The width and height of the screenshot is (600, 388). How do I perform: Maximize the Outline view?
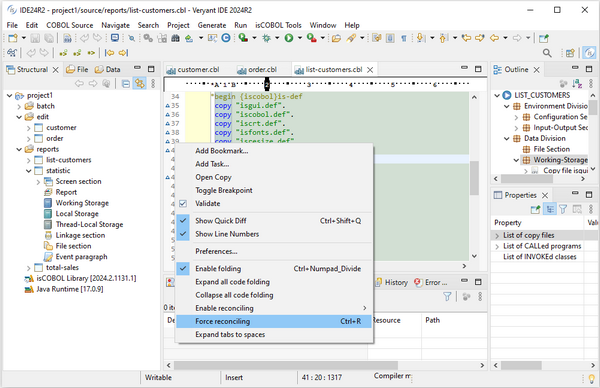(x=589, y=69)
